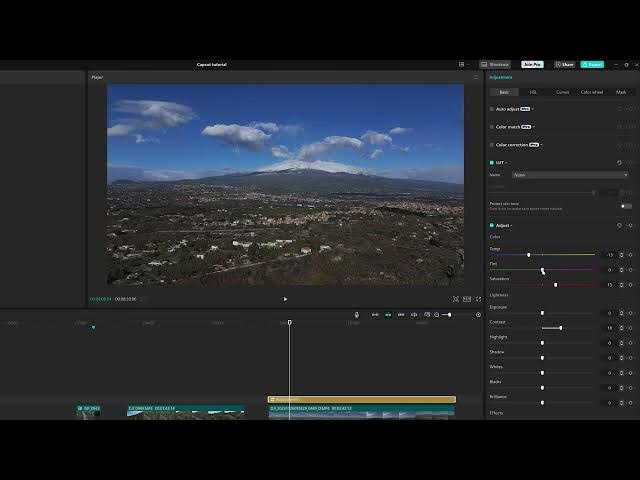Toggle the main track magnet icon
640x480 pixels.
pos(375,315)
